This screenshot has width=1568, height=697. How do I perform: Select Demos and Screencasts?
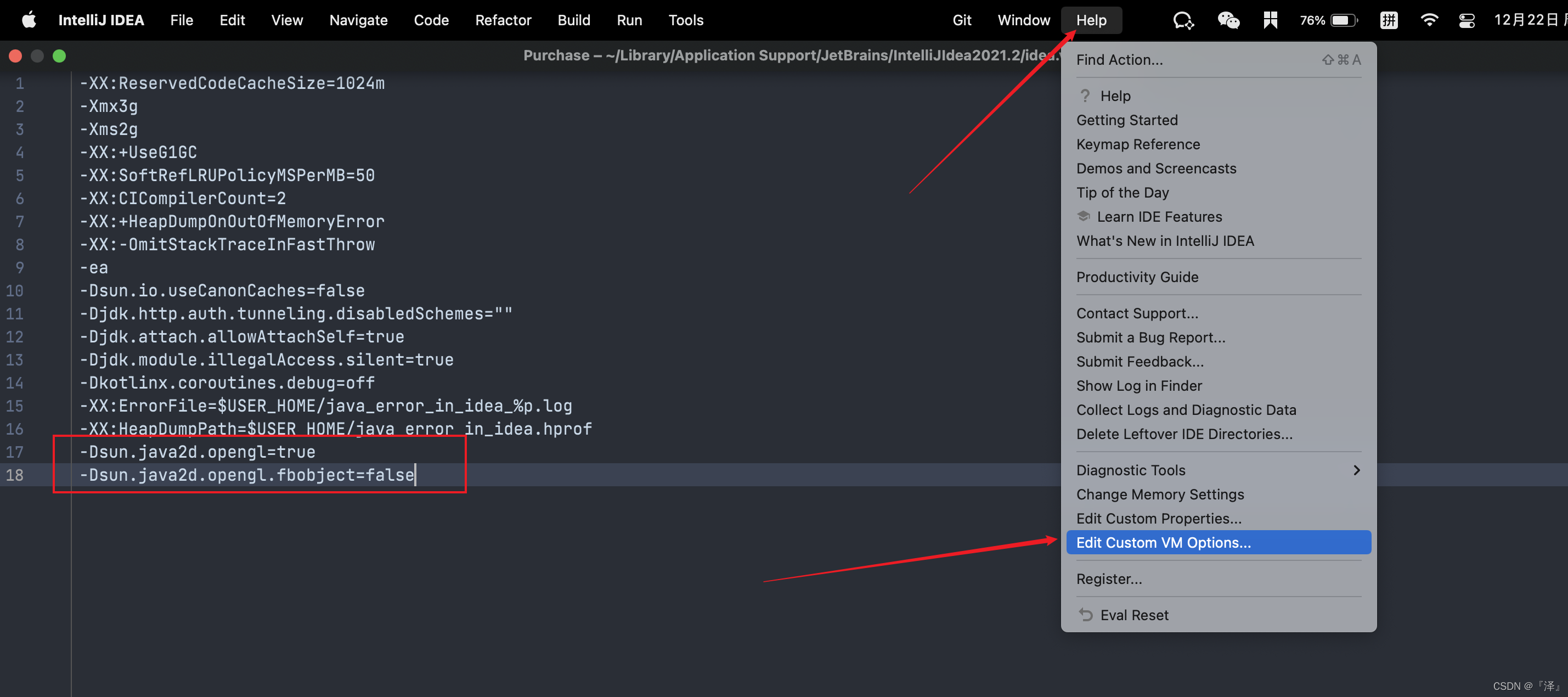(x=1218, y=168)
